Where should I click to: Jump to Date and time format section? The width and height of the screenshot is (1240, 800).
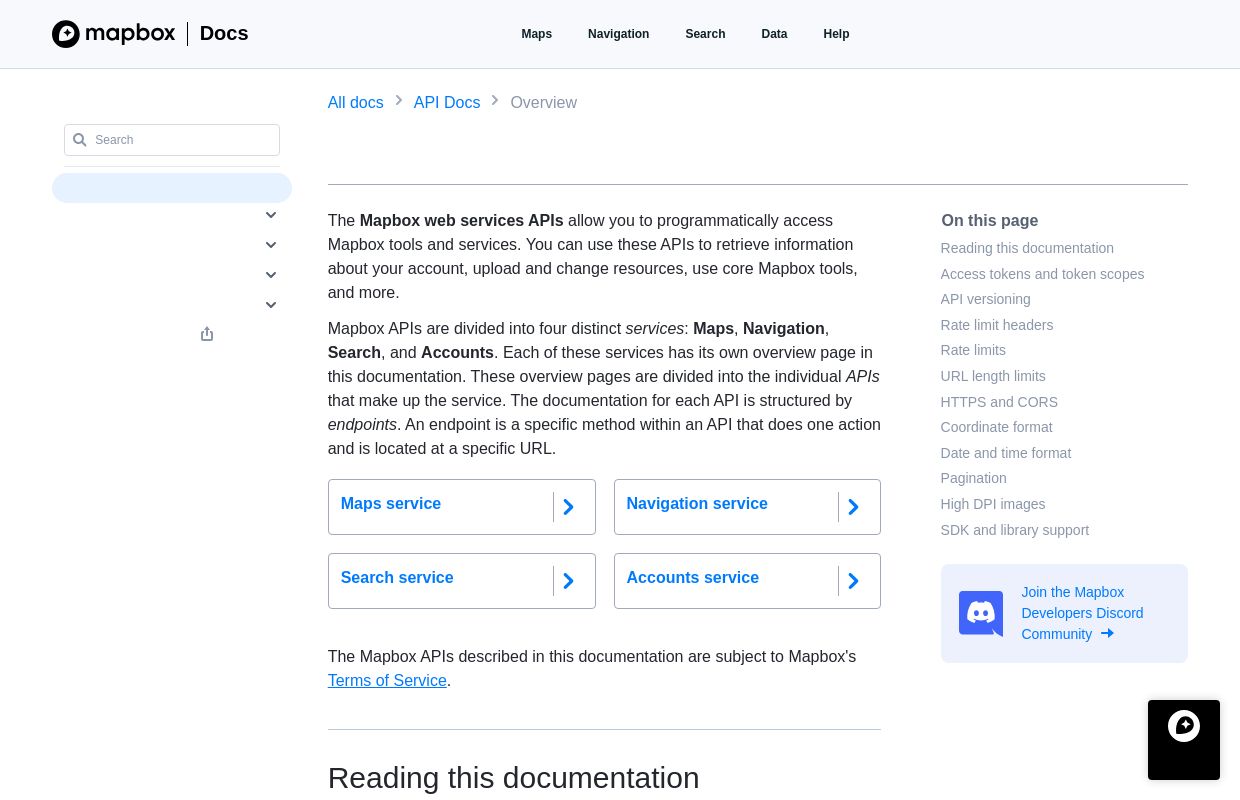coord(1006,453)
